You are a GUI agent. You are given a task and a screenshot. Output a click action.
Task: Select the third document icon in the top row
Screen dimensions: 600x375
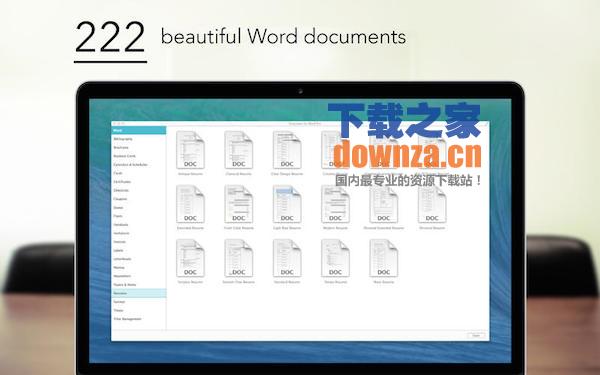(x=287, y=150)
